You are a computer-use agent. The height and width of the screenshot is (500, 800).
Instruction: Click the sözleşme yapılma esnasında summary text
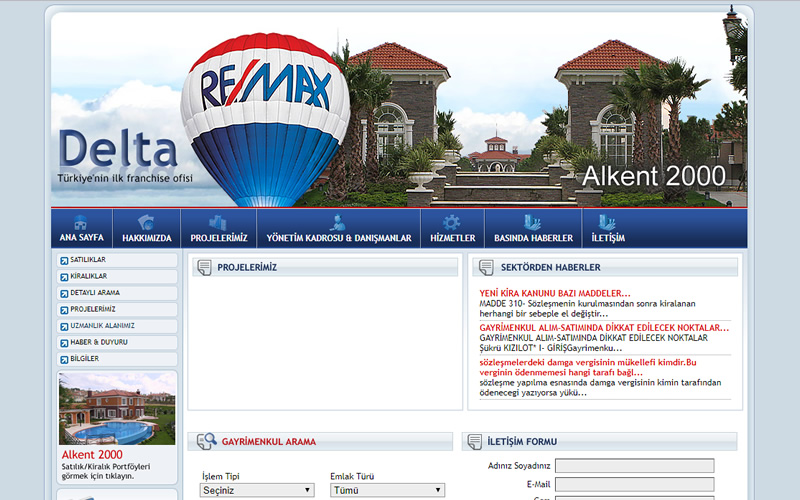[600, 388]
